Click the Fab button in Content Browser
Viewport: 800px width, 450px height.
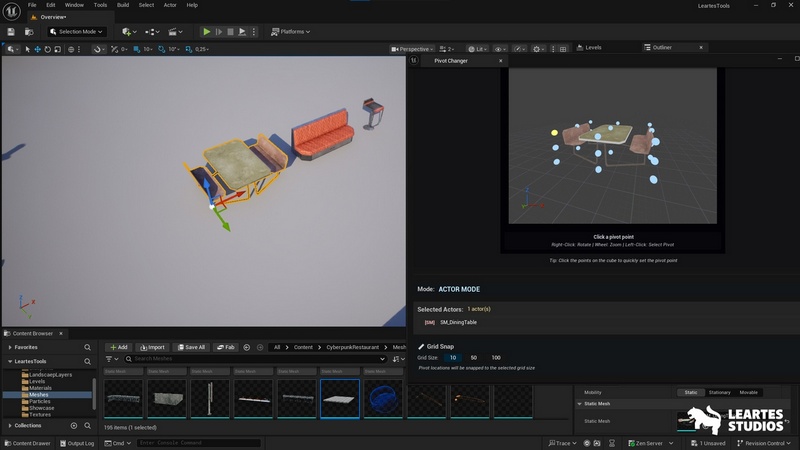pyautogui.click(x=225, y=347)
